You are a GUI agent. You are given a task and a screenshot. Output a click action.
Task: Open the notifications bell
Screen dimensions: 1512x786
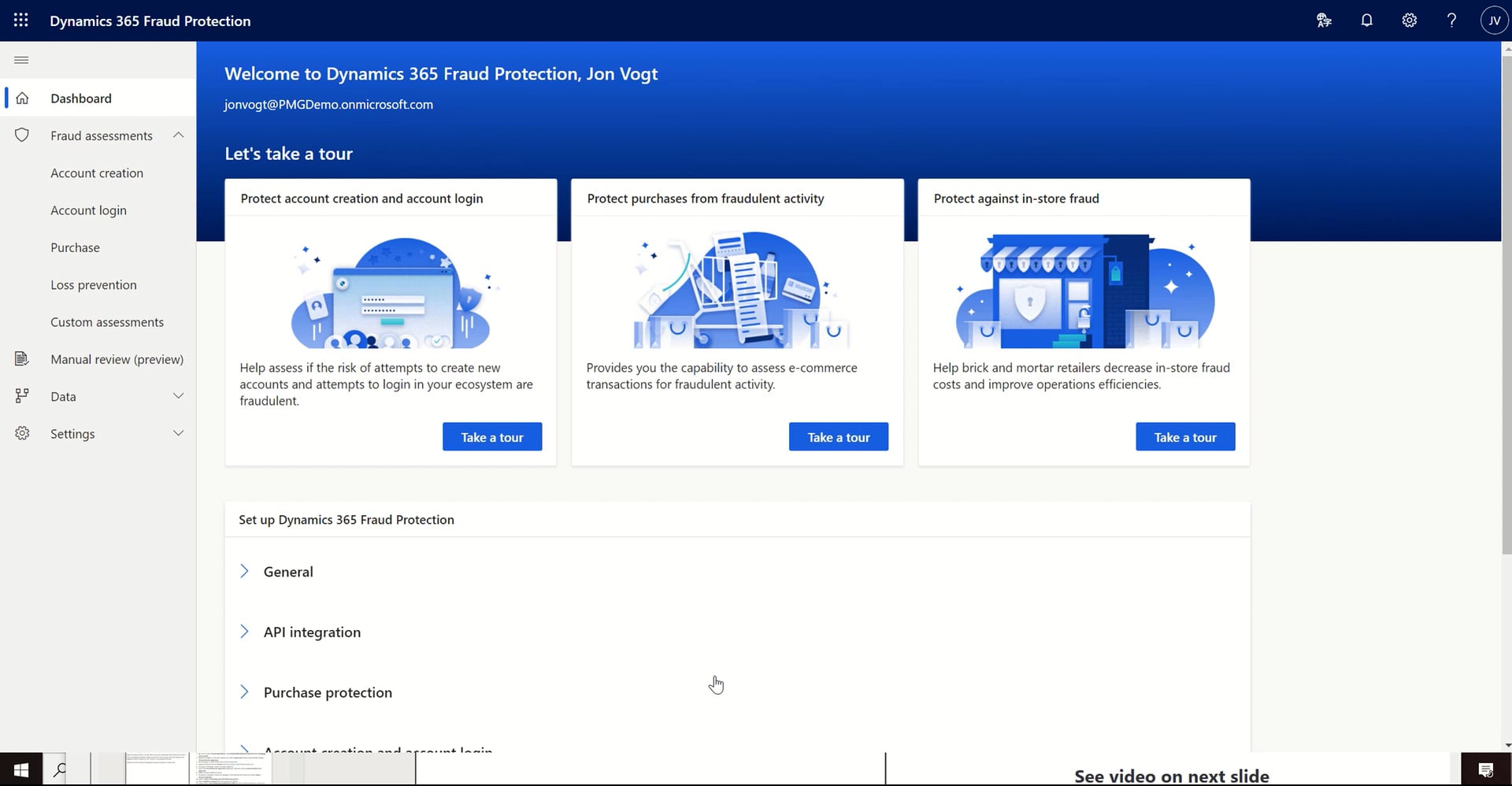coord(1366,20)
